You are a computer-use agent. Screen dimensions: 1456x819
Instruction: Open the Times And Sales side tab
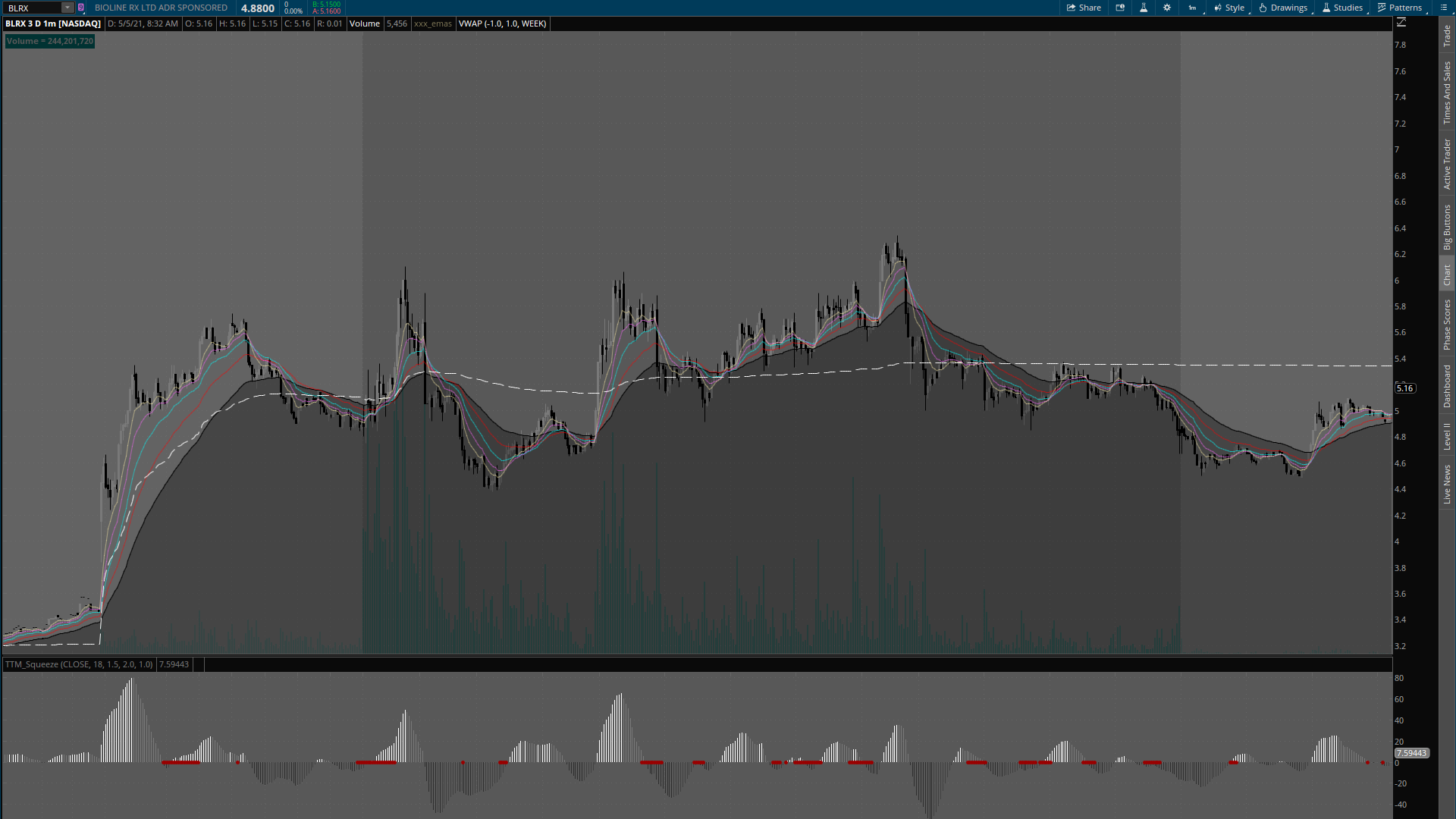click(x=1447, y=93)
